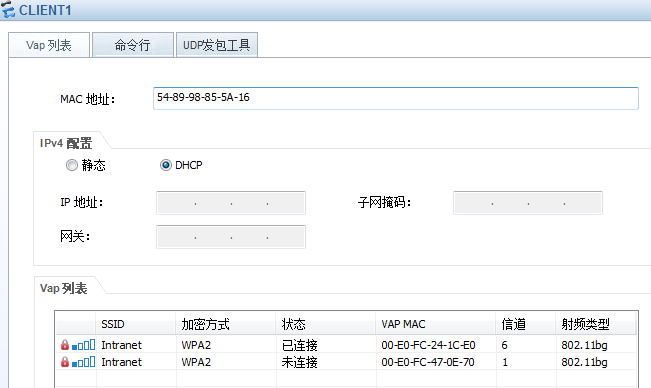Click the 子网掩码 input field
Image resolution: width=651 pixels, height=388 pixels.
coord(528,203)
